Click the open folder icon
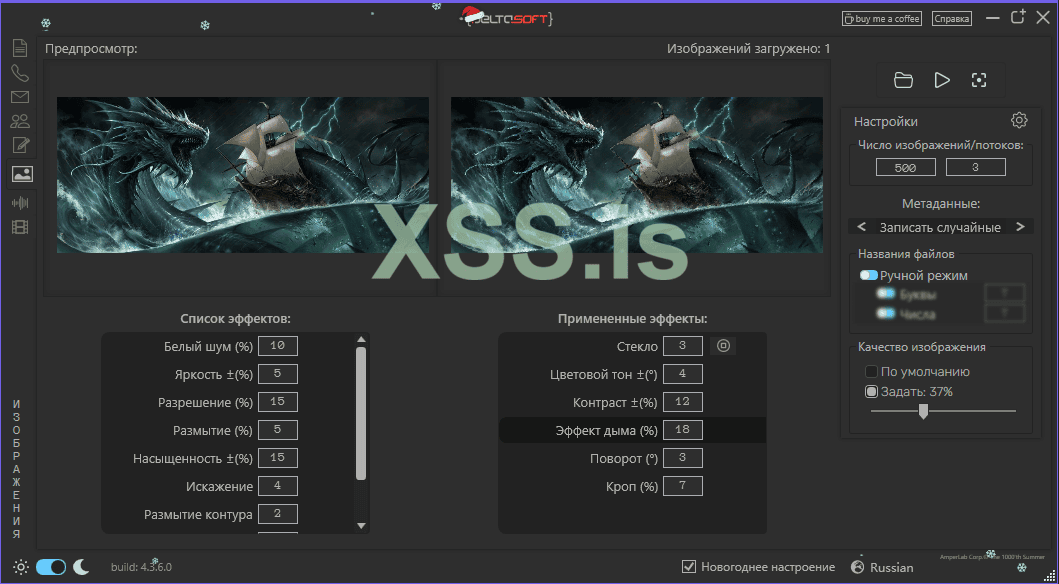 [903, 80]
